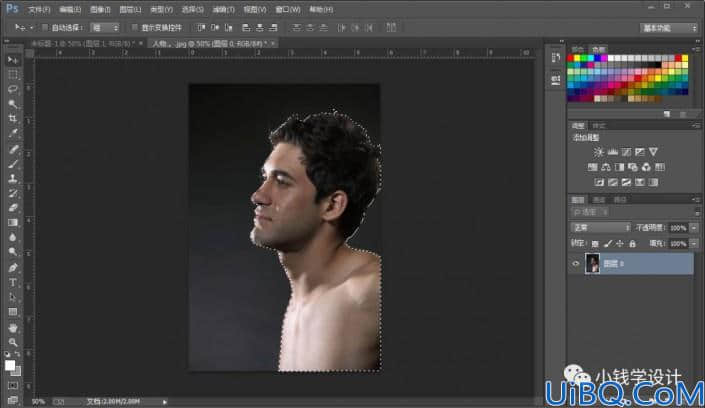Viewport: 705px width, 408px height.
Task: Add a Color Balance adjustment
Action: (606, 167)
